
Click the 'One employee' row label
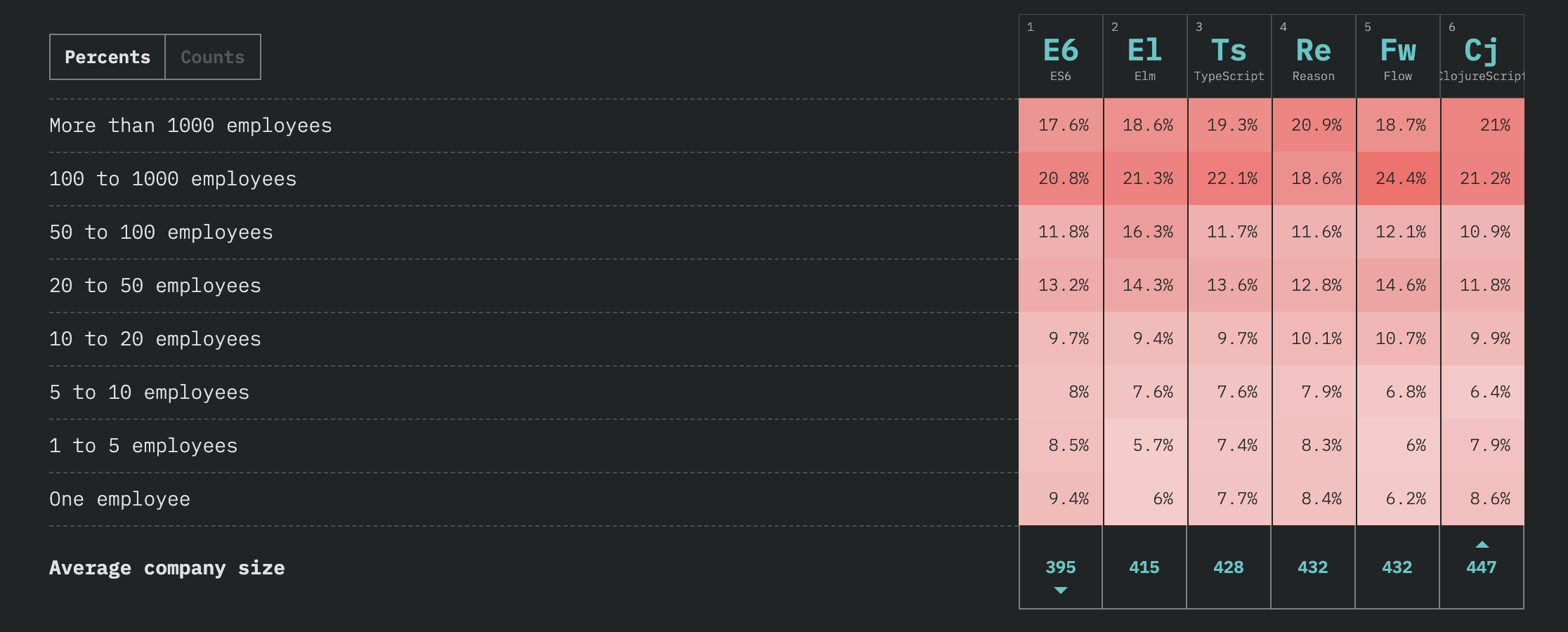coord(119,499)
